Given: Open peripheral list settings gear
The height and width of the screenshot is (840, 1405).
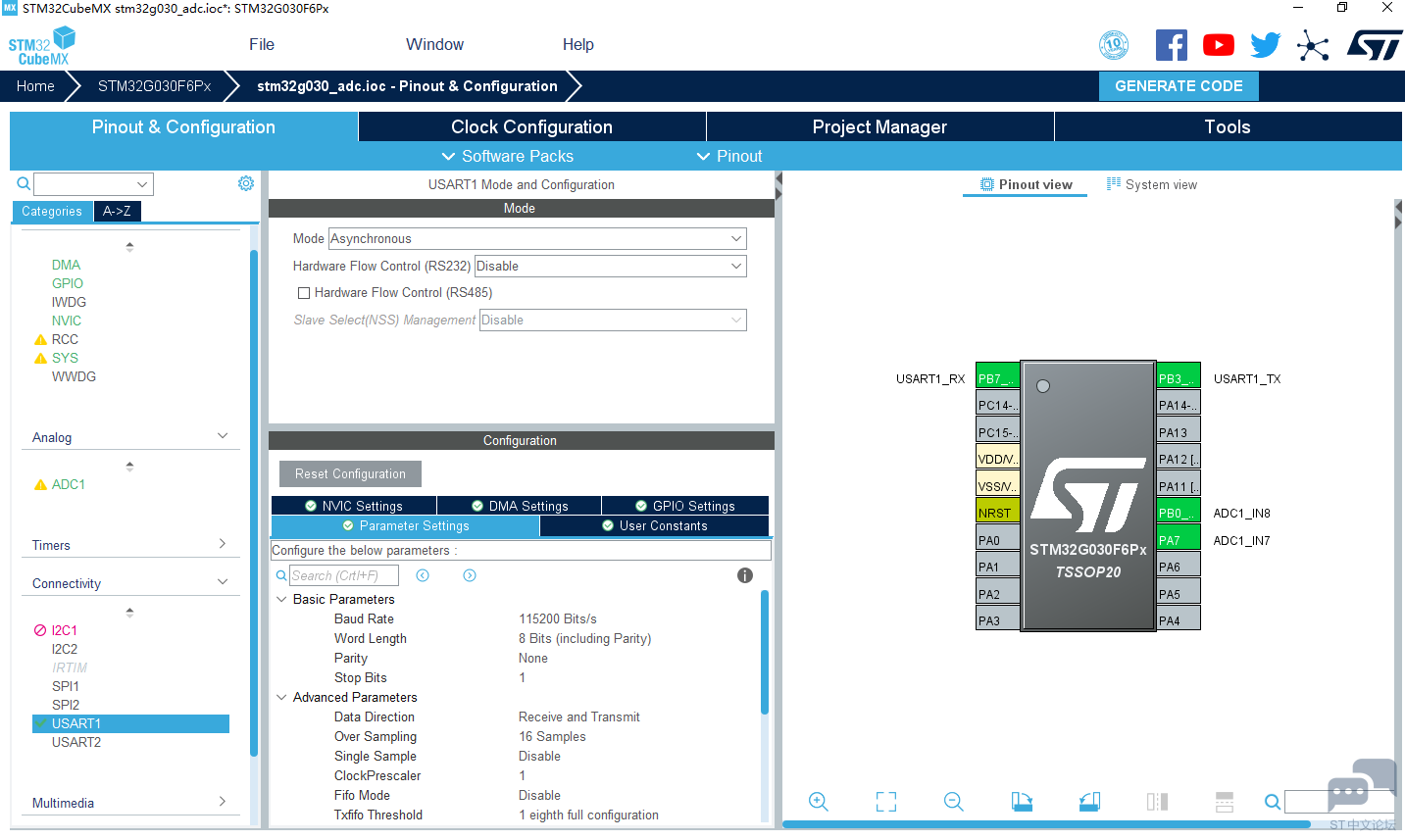Looking at the screenshot, I should click(246, 183).
